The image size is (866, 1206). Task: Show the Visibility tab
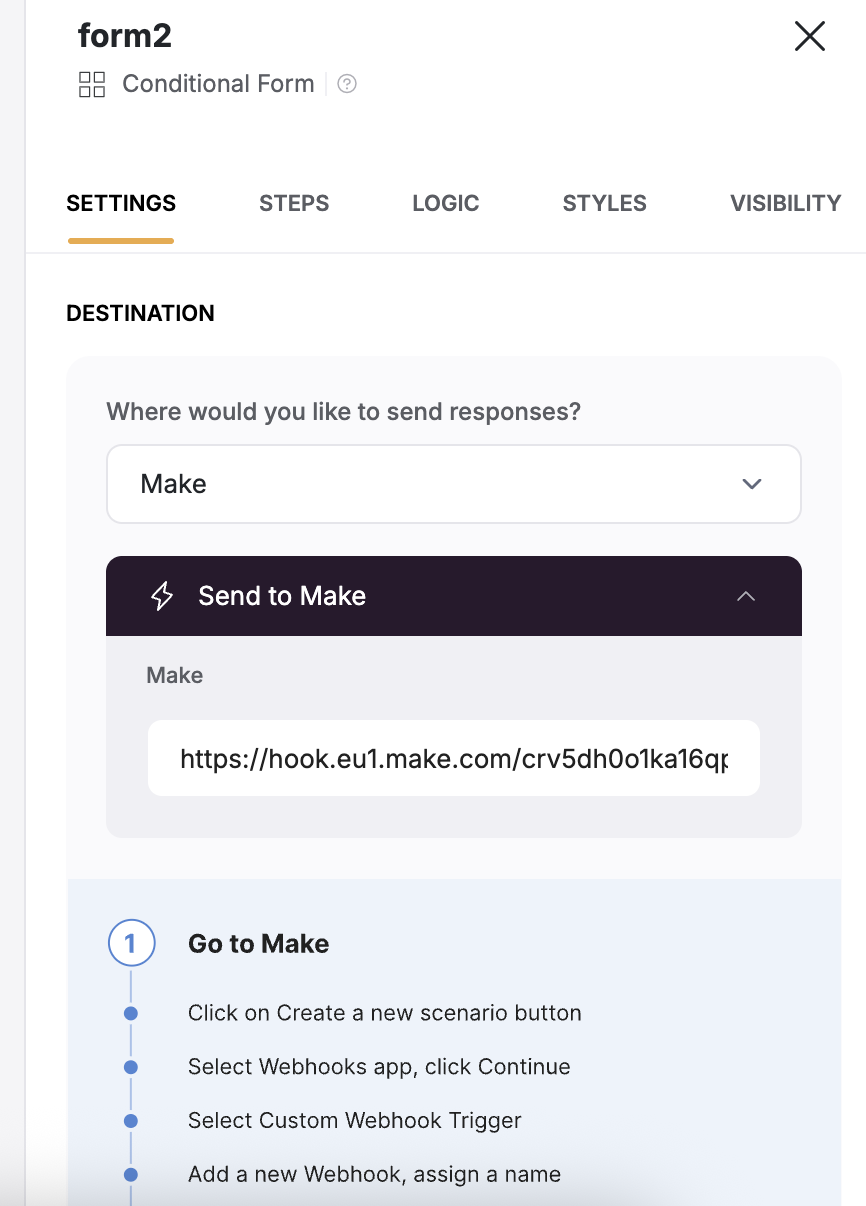tap(785, 204)
